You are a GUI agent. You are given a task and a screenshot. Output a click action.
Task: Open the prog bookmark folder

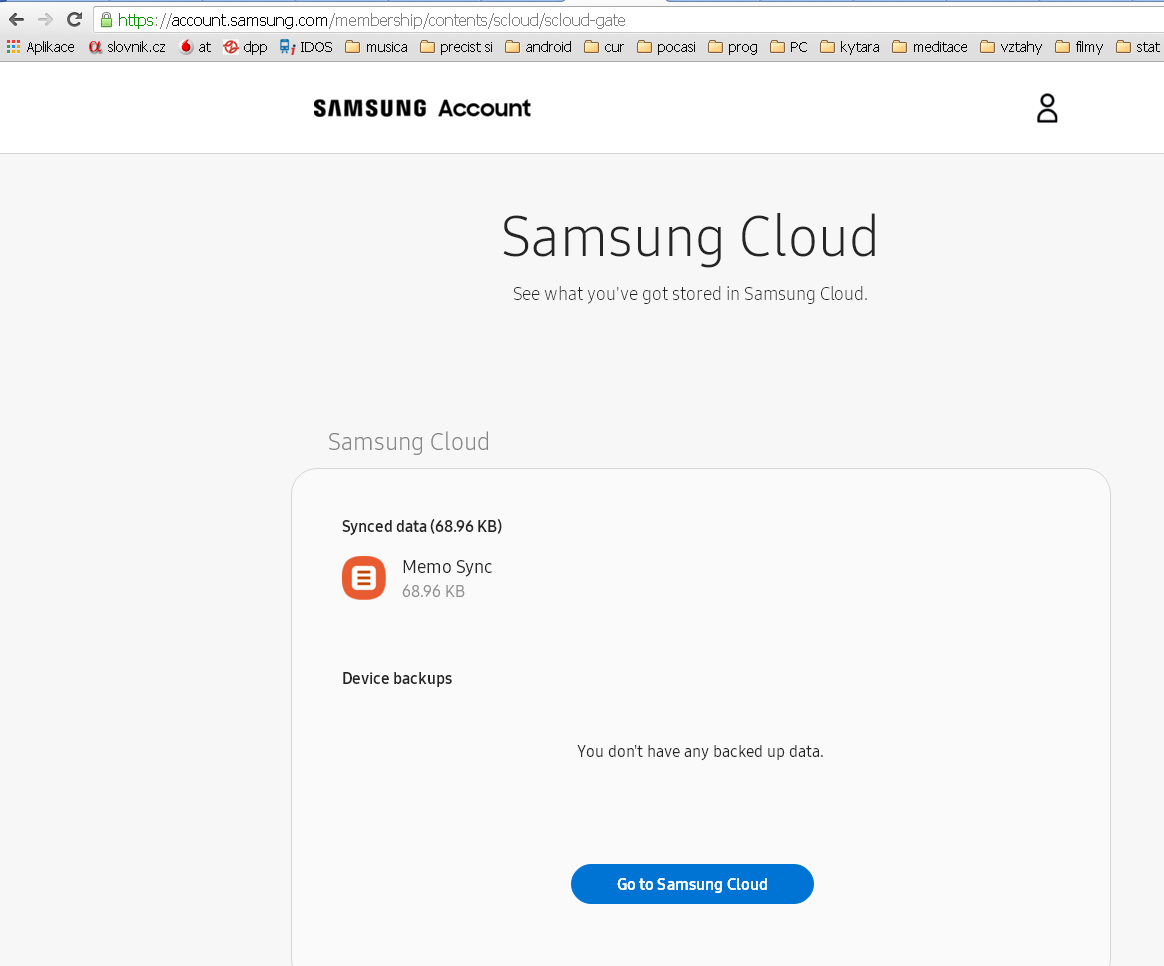[x=733, y=47]
